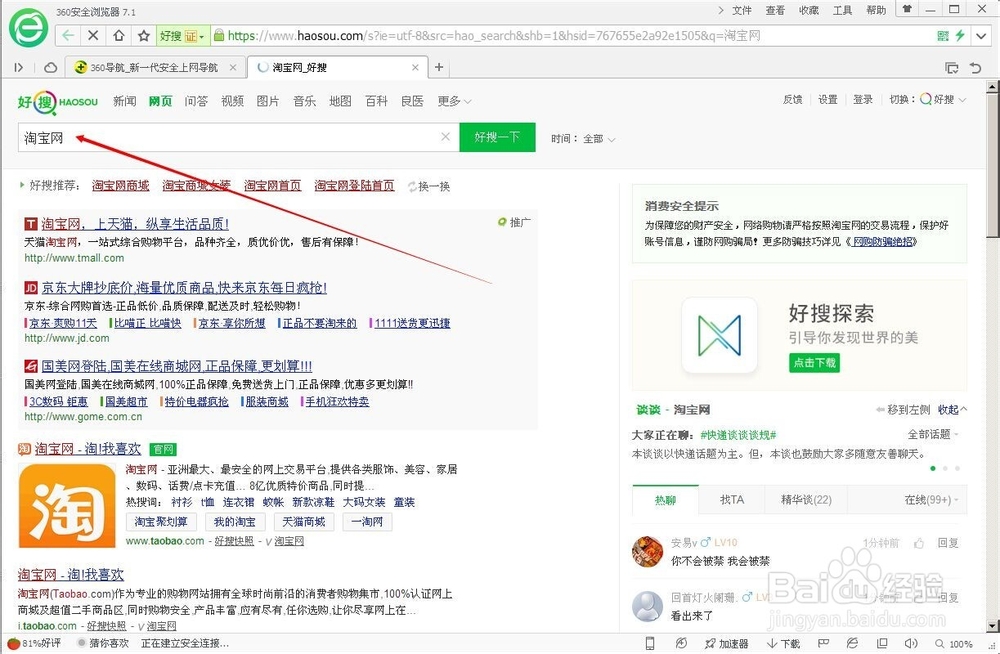1000x654 pixels.
Task: Open the 登录 link
Action: (863, 100)
